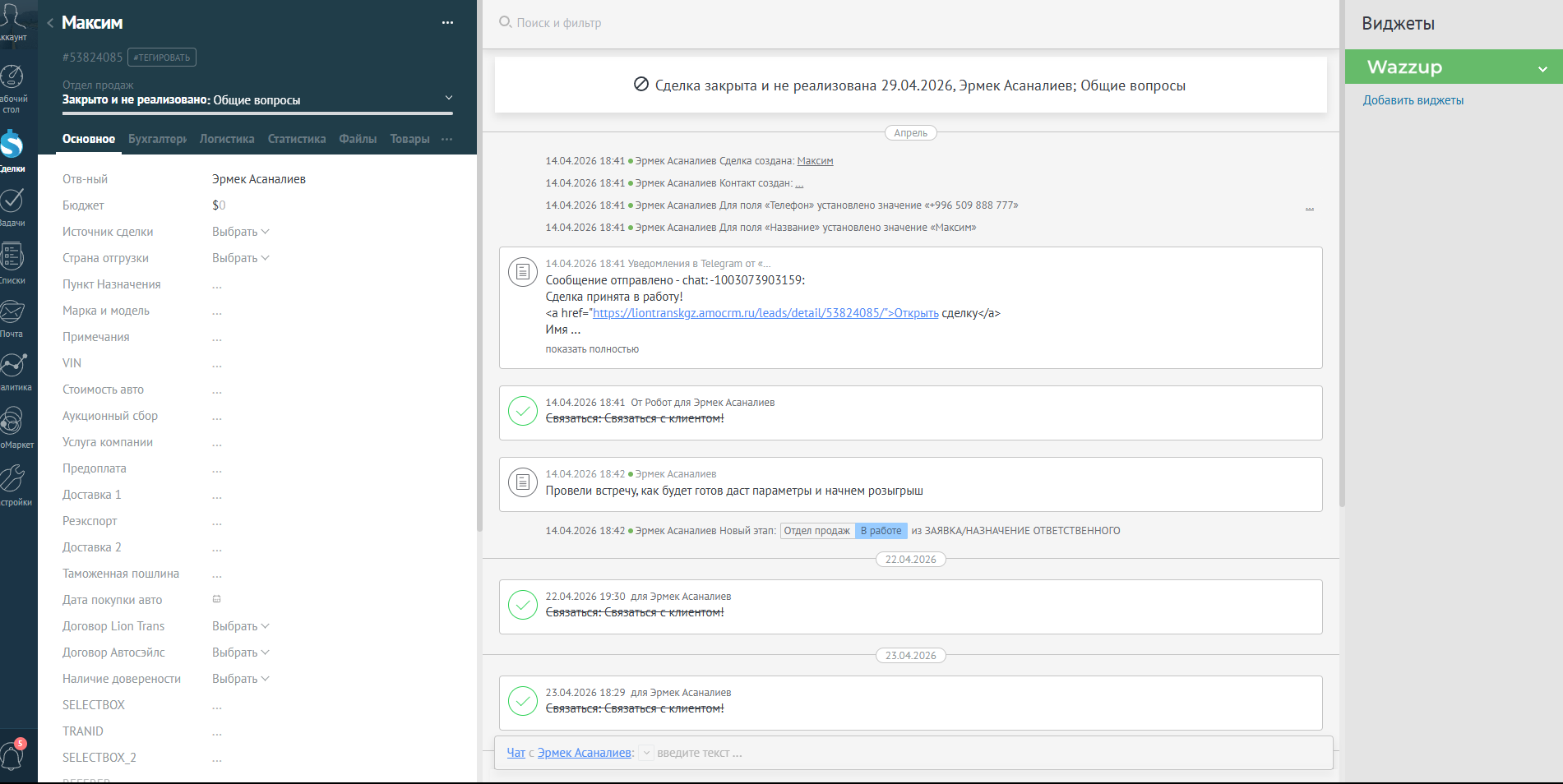Image resolution: width=1563 pixels, height=784 pixels.
Task: Click the Услуга компании value field
Action: [217, 443]
